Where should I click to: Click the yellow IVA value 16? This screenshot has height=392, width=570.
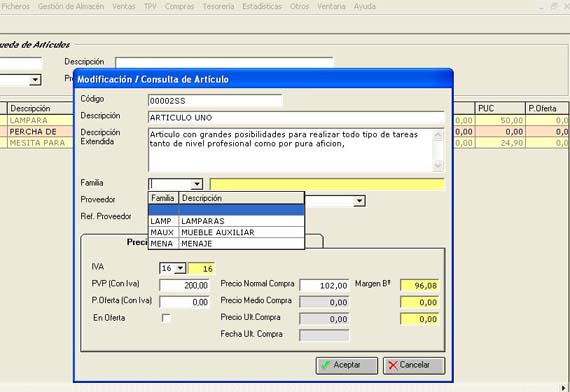[201, 268]
